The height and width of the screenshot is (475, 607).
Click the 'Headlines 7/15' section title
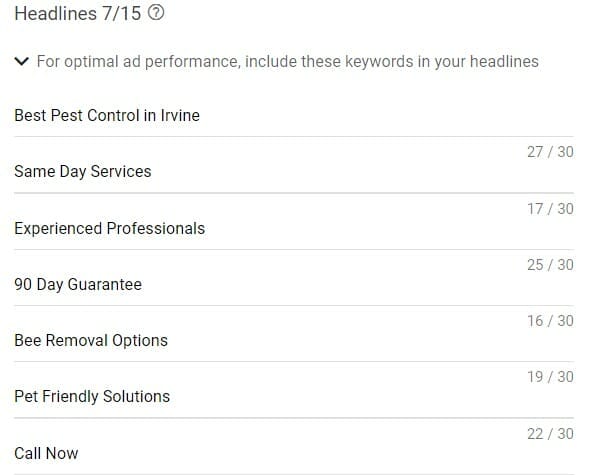78,14
